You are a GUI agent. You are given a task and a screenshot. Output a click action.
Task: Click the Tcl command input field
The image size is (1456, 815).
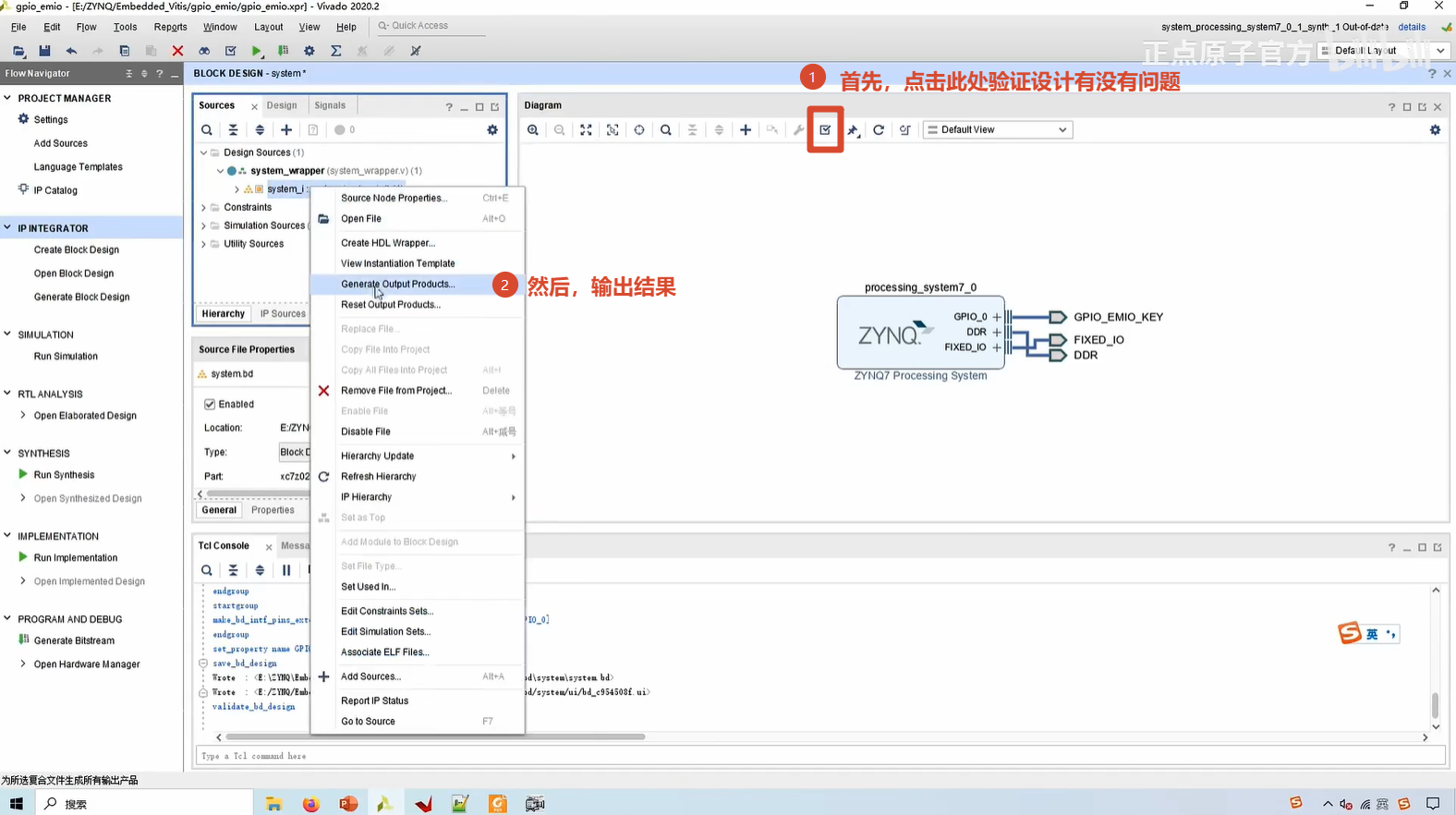pyautogui.click(x=820, y=756)
